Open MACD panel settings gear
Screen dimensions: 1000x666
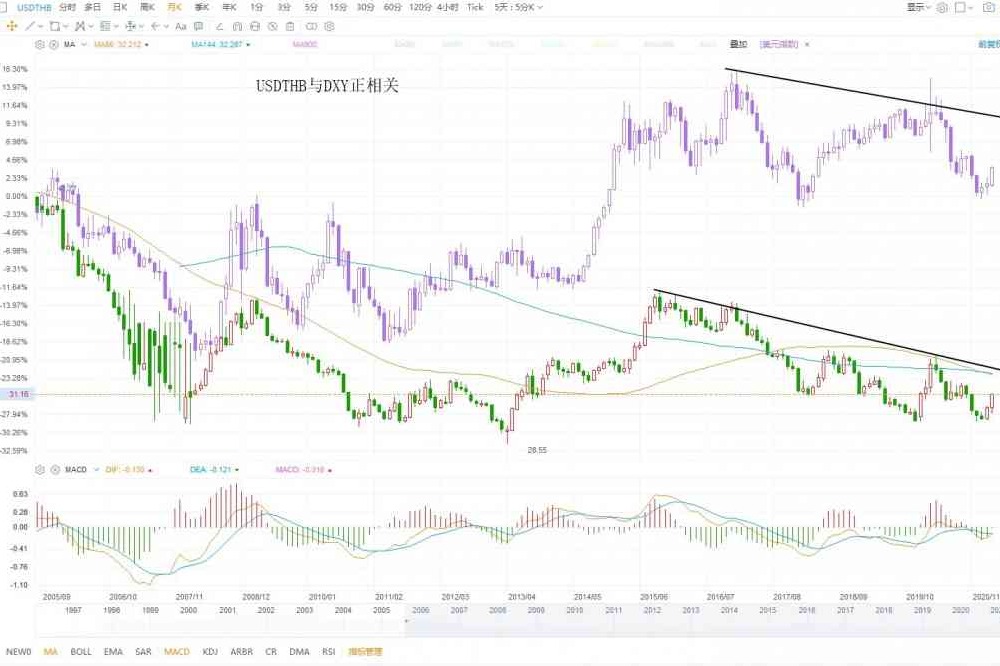(x=40, y=468)
